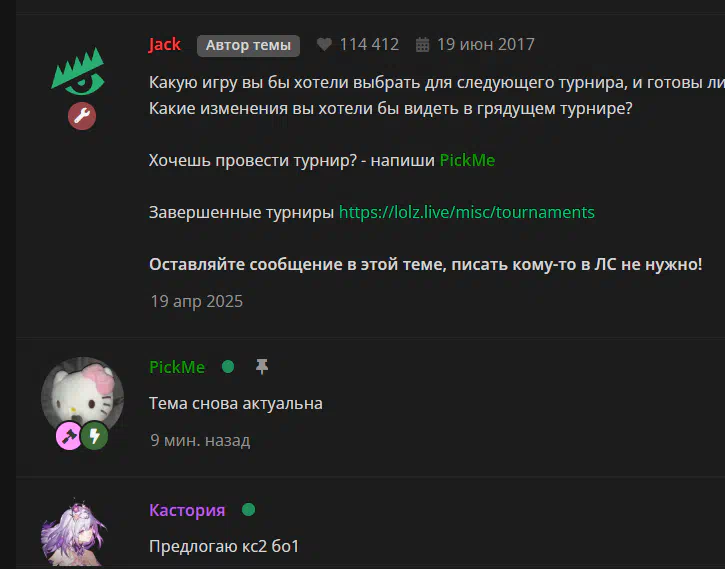Open the lolz.live tournaments link

[467, 212]
